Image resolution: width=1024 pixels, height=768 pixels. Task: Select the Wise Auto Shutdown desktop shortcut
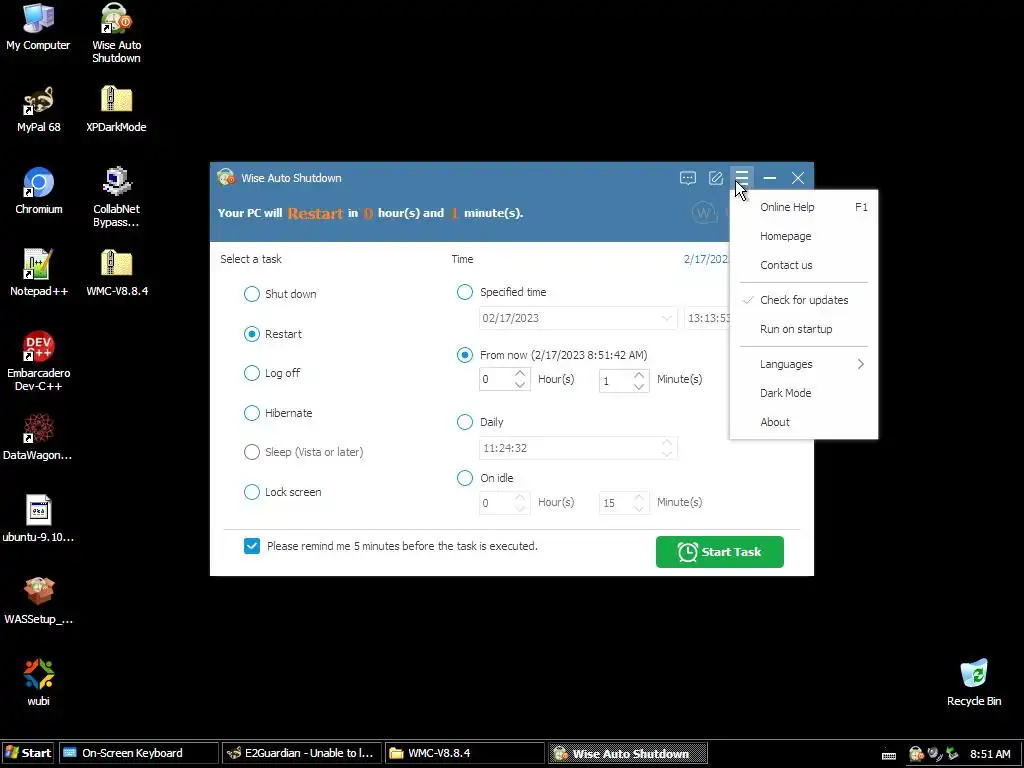116,34
